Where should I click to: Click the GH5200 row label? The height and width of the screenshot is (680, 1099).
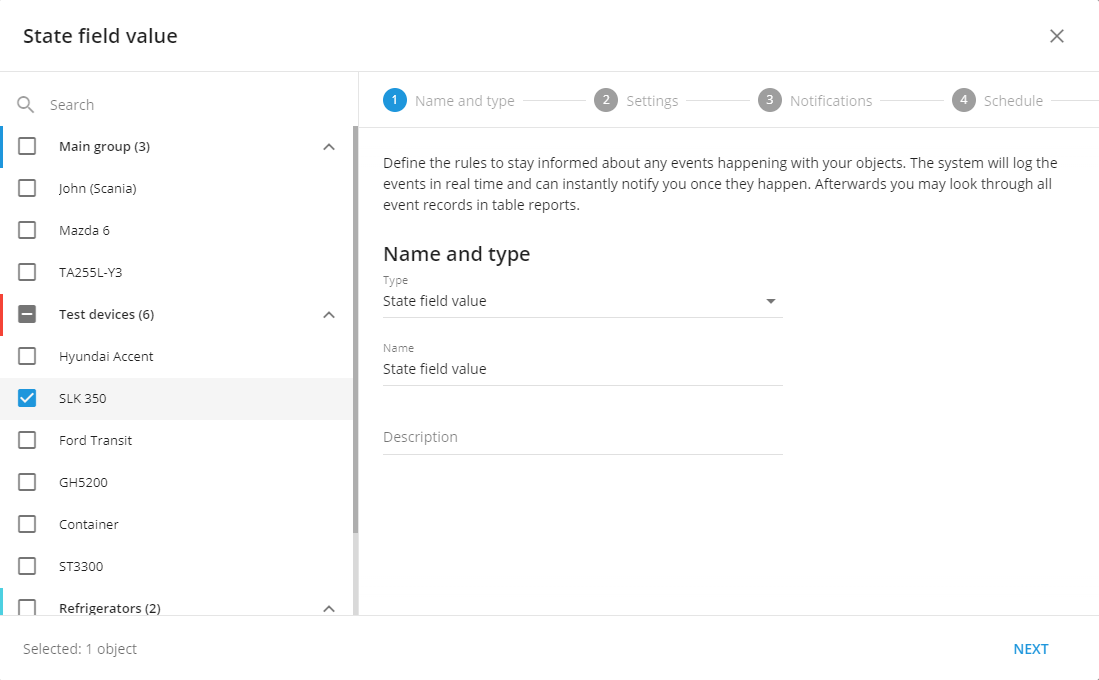pos(83,483)
